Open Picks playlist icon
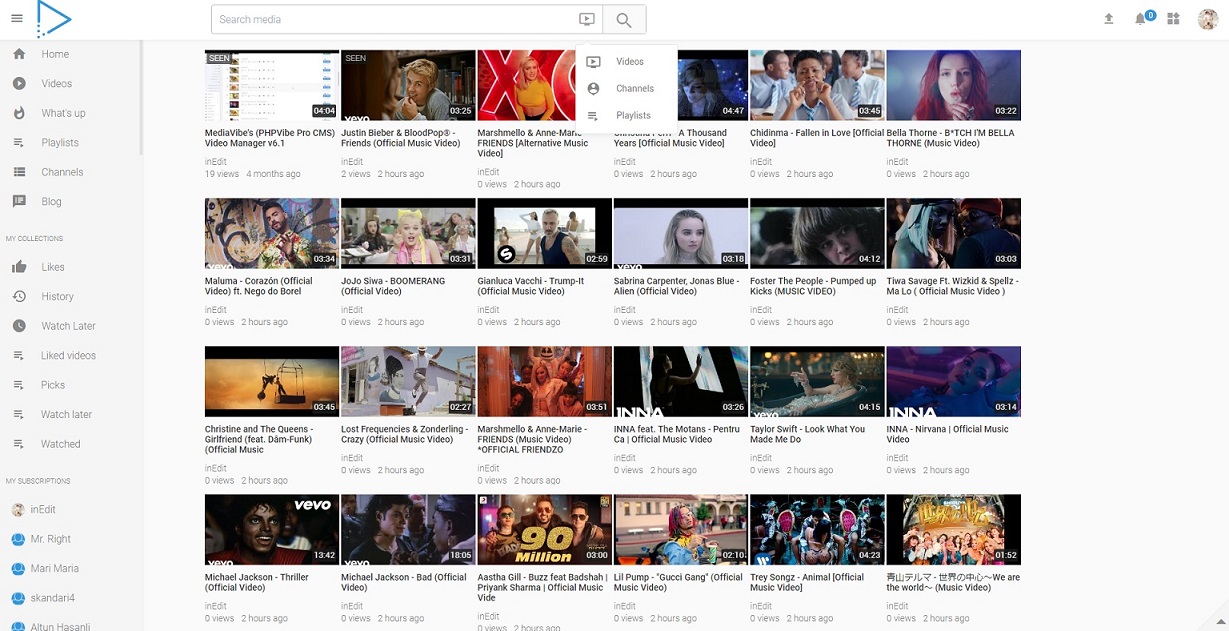This screenshot has height=631, width=1229. 19,385
